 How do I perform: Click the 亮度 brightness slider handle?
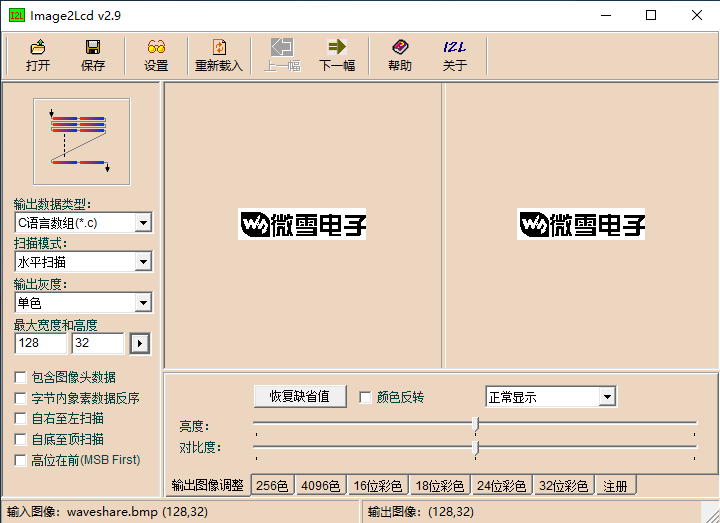click(476, 425)
